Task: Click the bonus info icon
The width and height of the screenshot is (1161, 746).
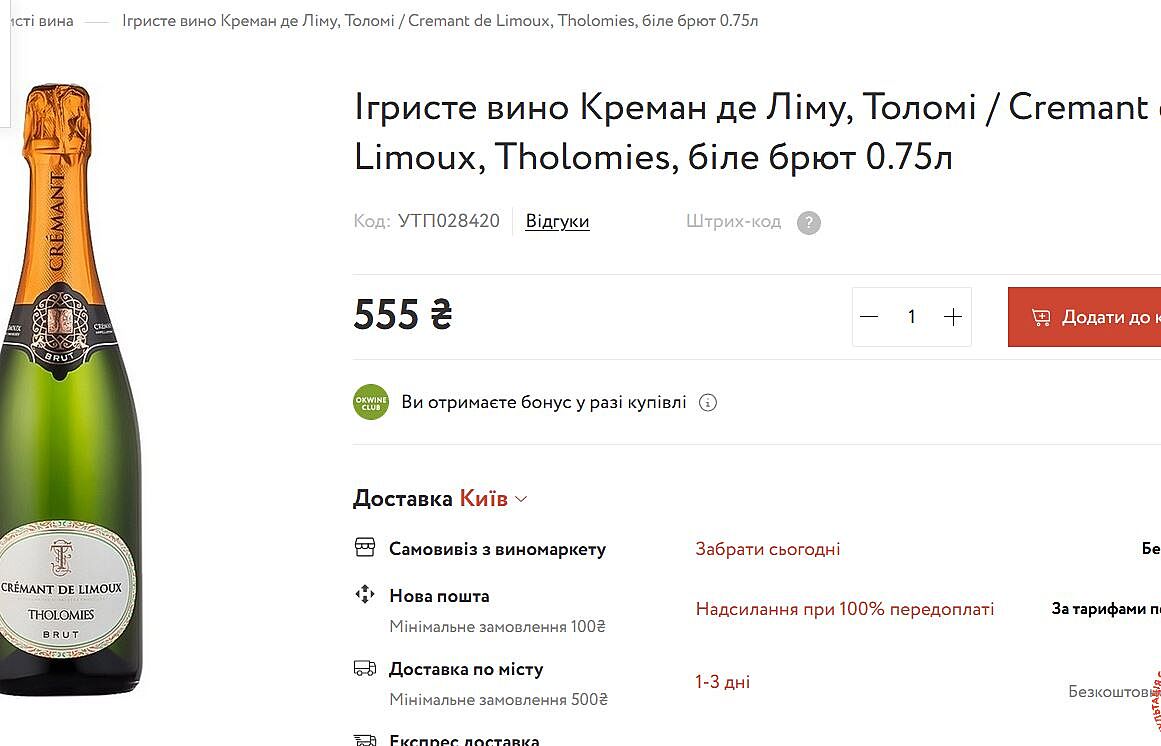Action: 708,403
